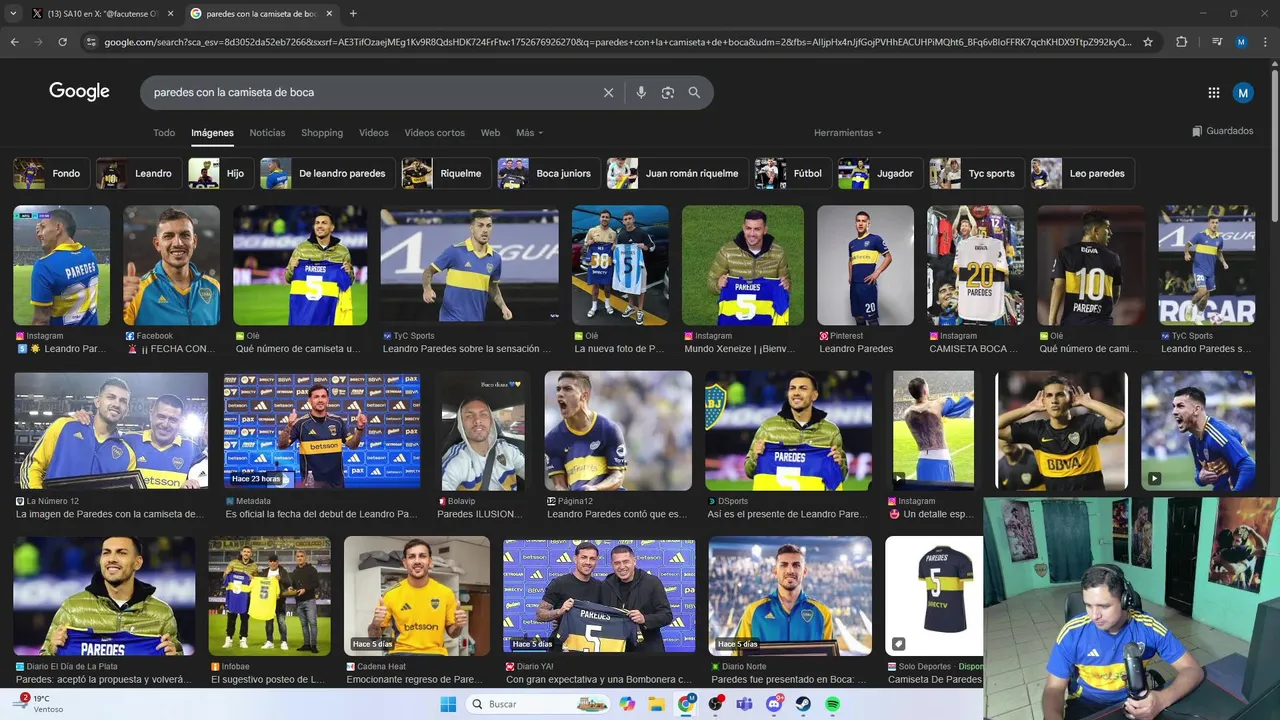Screen dimensions: 1280x720
Task: Close the X (facutense) tab
Action: (x=170, y=13)
